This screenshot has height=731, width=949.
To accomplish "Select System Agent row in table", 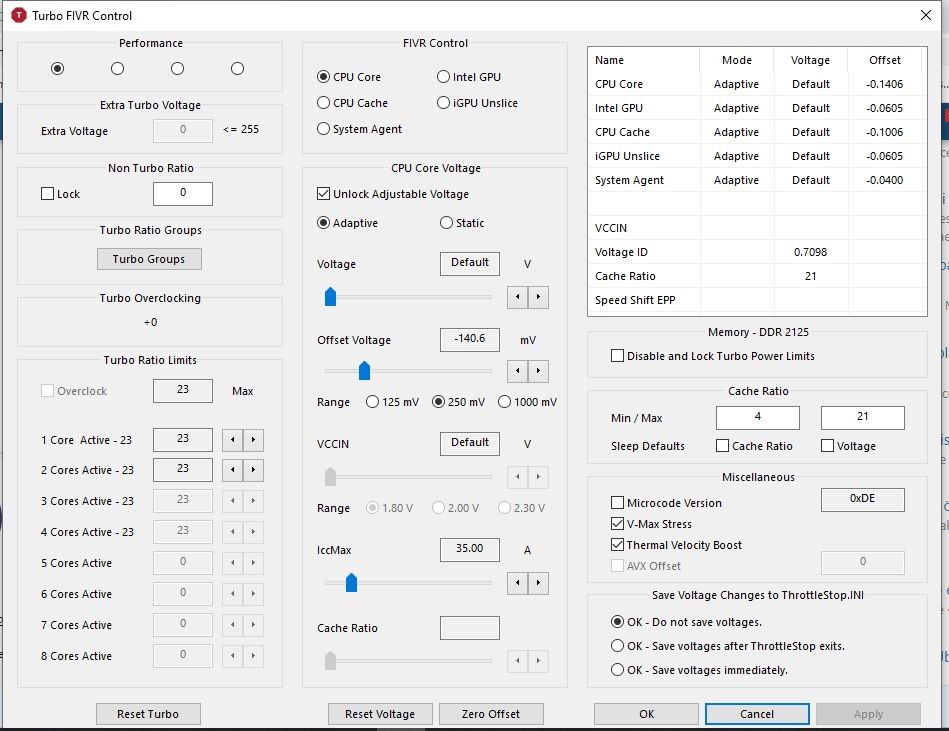I will coord(757,180).
